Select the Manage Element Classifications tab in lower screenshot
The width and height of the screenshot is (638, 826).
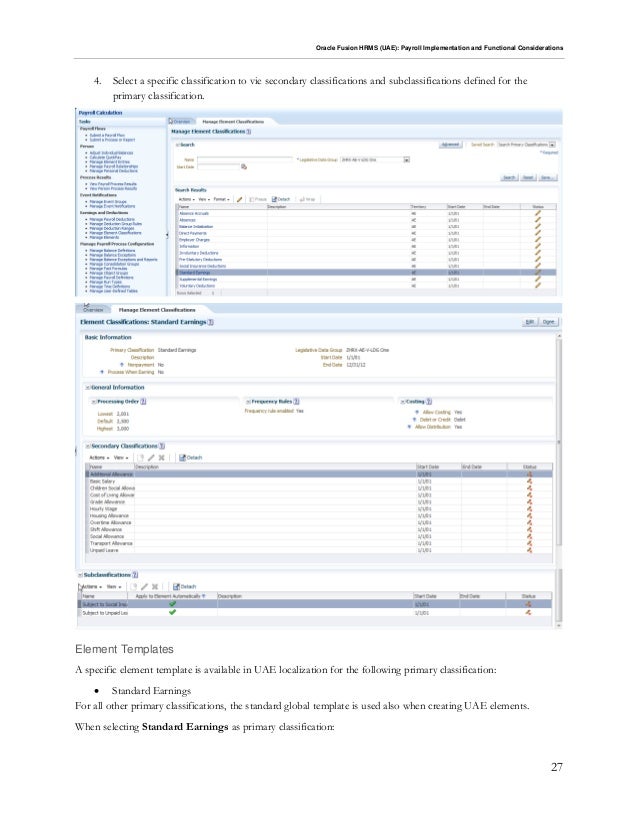[157, 310]
